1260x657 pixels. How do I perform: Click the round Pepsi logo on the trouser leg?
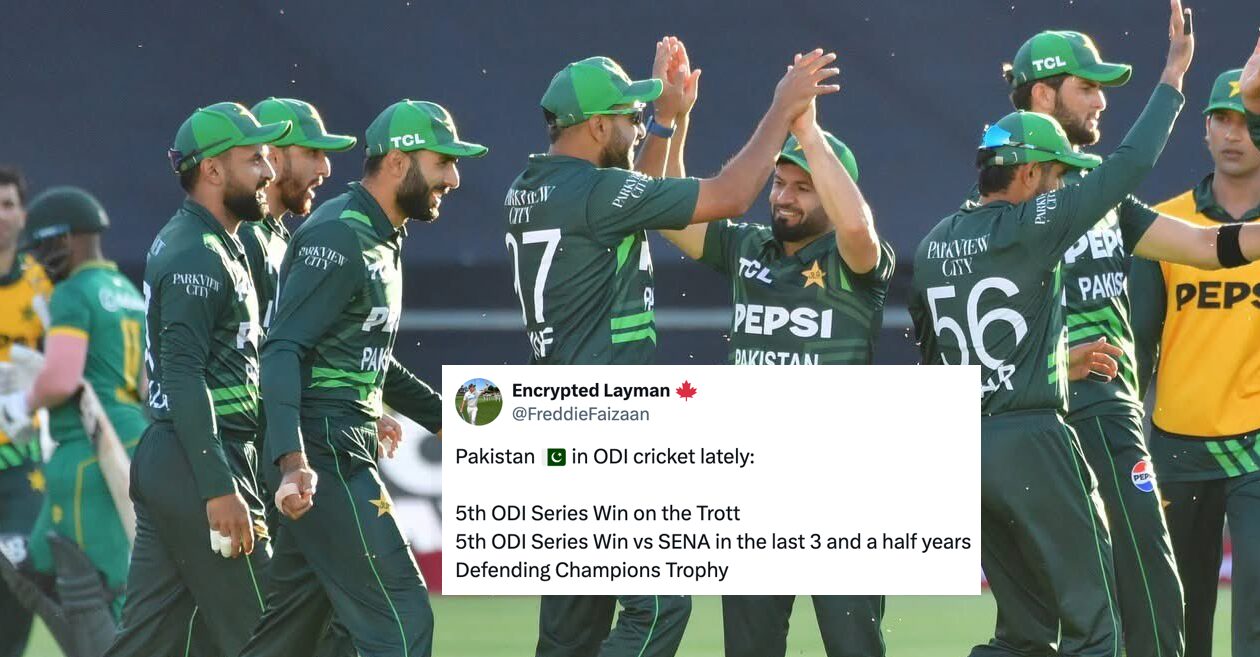(x=1143, y=476)
